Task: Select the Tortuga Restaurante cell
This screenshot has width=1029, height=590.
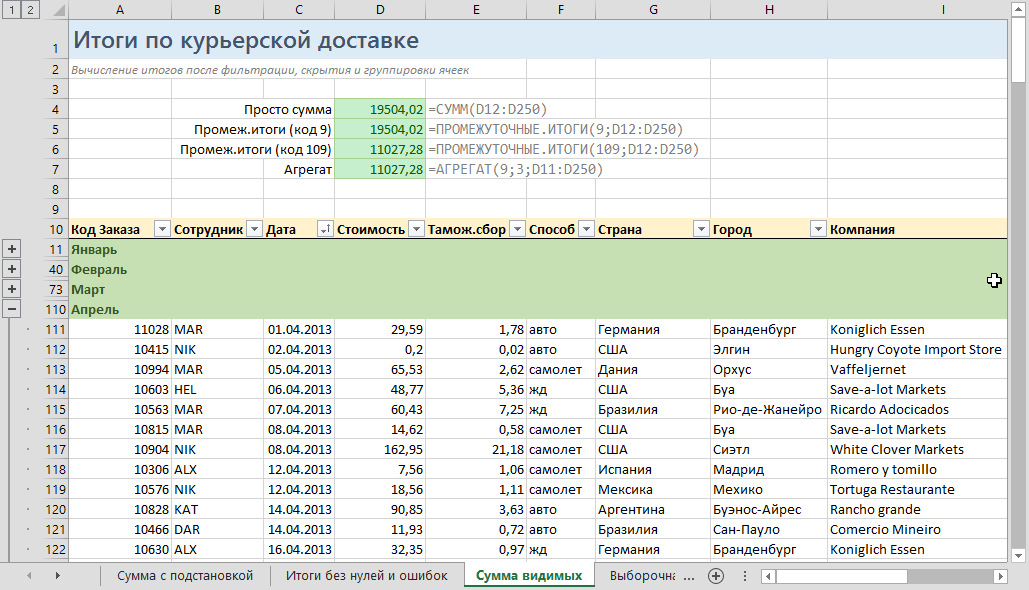Action: (x=917, y=490)
